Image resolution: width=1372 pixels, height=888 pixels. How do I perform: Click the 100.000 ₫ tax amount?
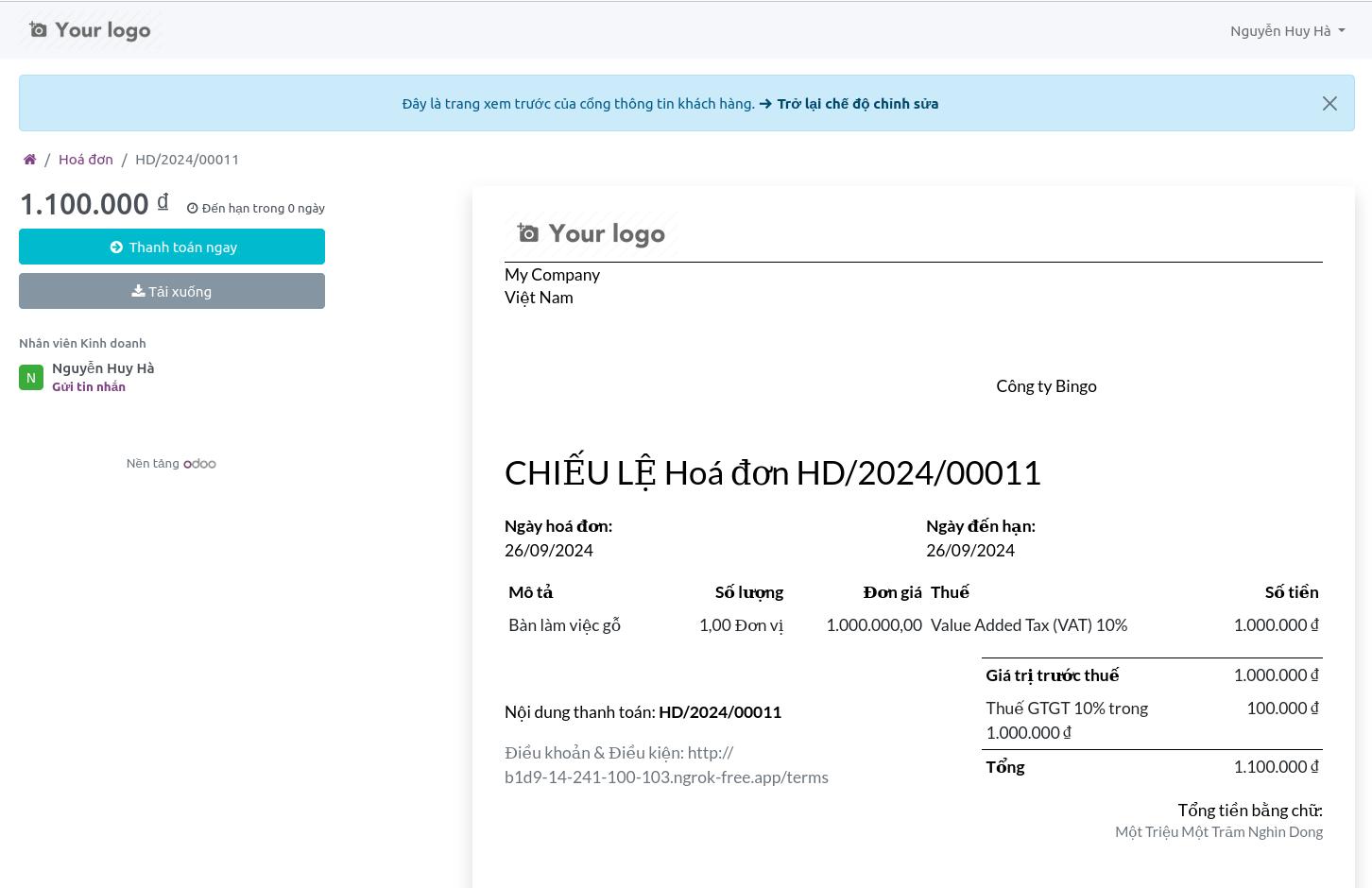pyautogui.click(x=1282, y=709)
